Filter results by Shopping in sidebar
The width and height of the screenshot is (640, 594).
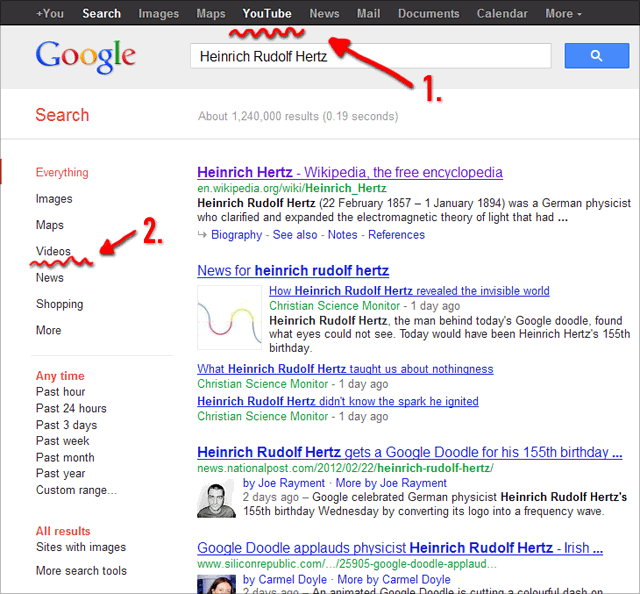[60, 304]
